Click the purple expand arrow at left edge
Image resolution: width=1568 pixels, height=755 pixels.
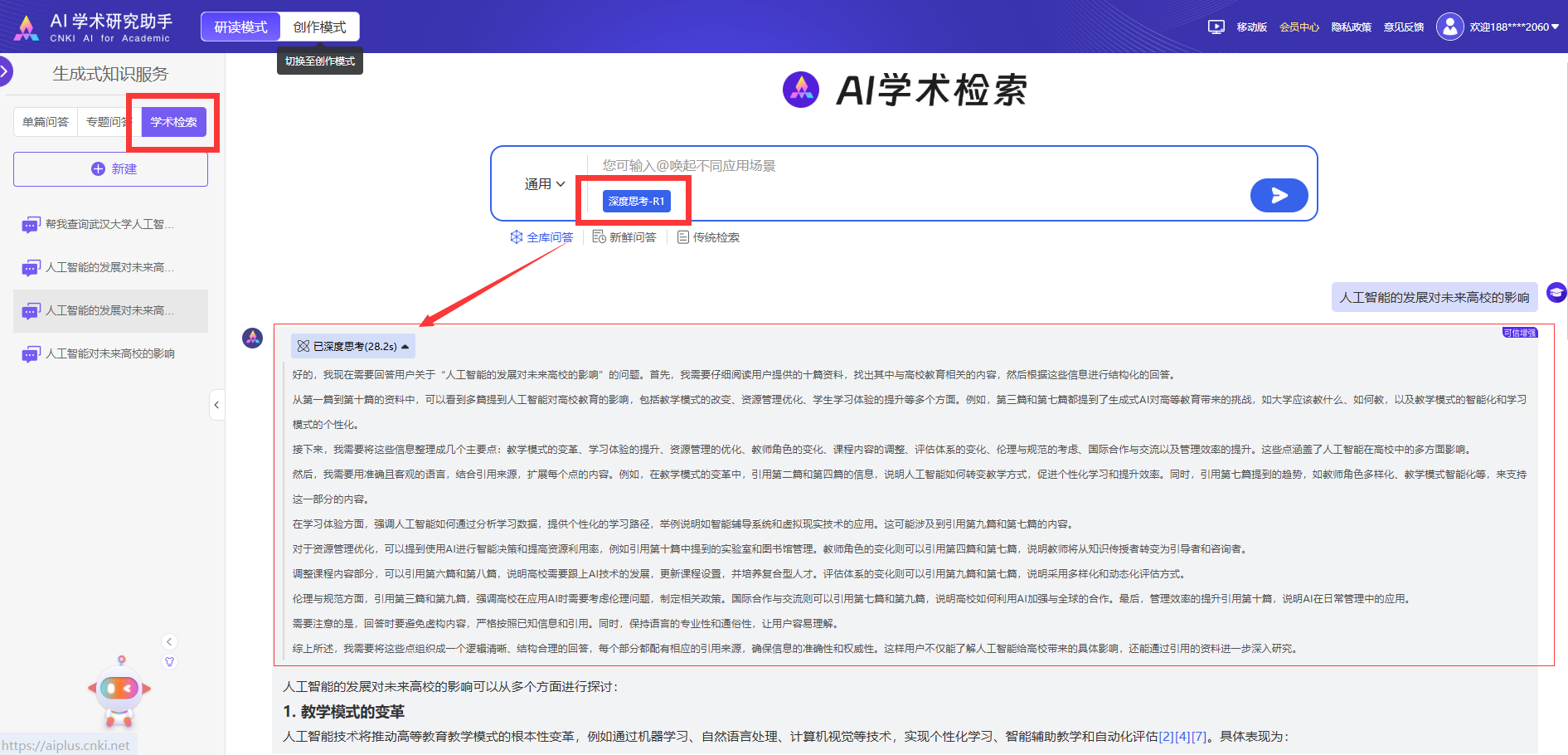click(5, 72)
